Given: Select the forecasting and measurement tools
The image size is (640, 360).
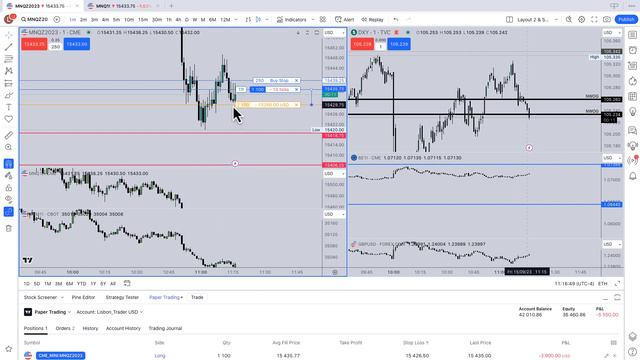Looking at the screenshot, I should (x=9, y=83).
